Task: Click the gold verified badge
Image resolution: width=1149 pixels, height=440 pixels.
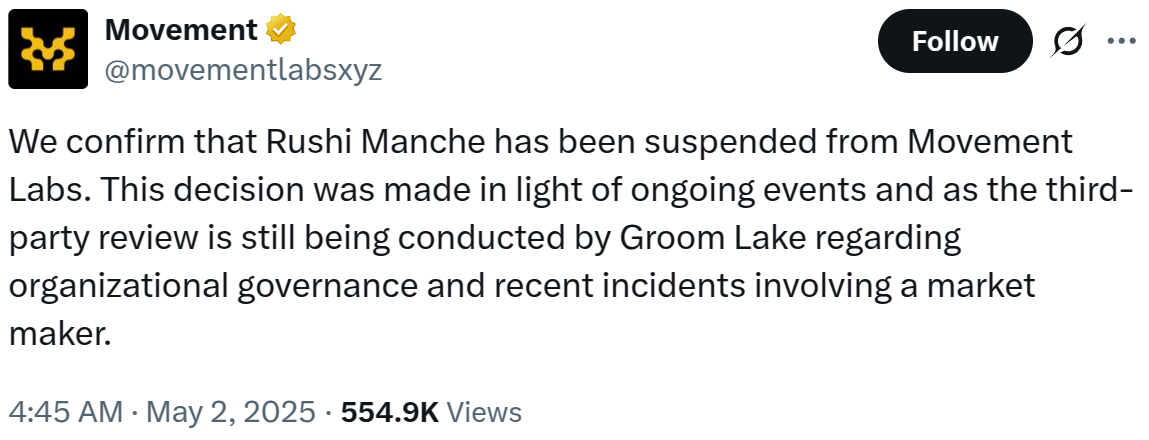Action: click(x=279, y=31)
